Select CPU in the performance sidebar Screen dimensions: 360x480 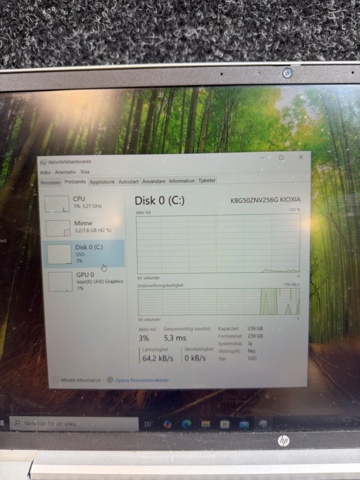click(x=84, y=204)
